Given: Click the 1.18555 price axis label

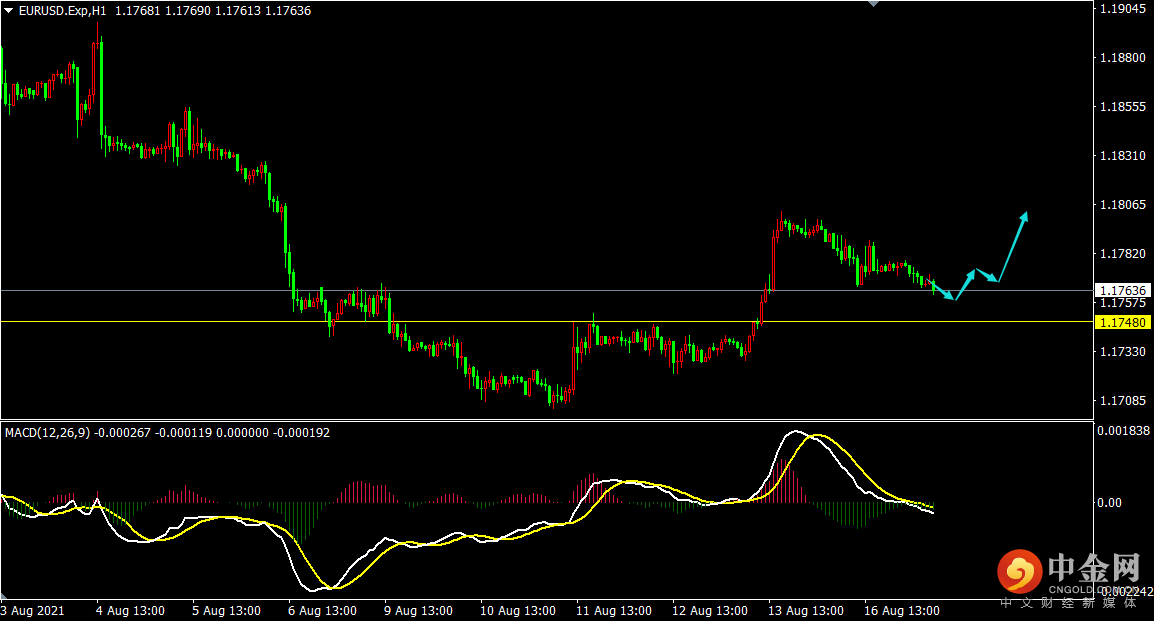Looking at the screenshot, I should (1122, 107).
